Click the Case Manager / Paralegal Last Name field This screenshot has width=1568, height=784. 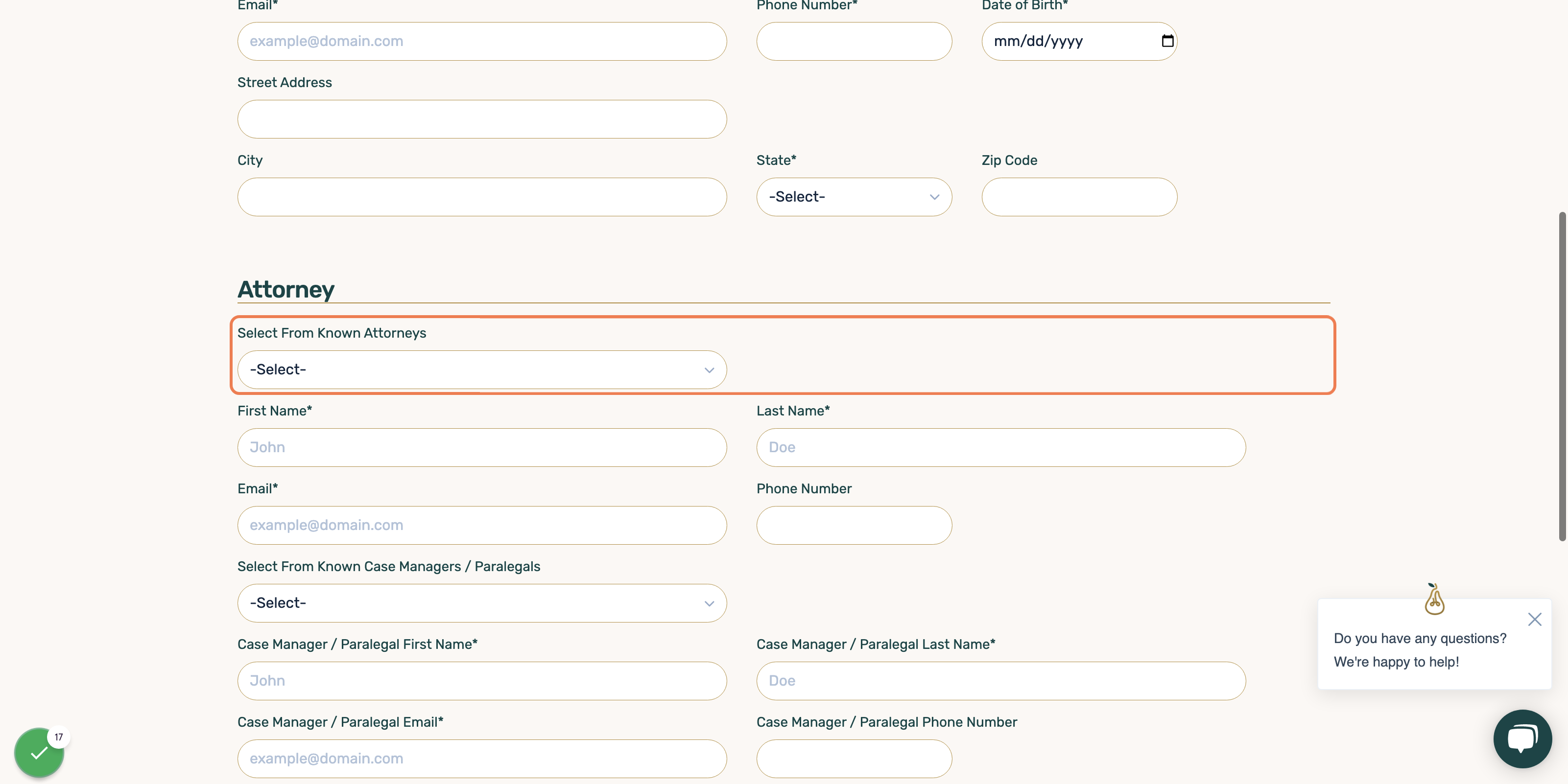(x=1001, y=681)
